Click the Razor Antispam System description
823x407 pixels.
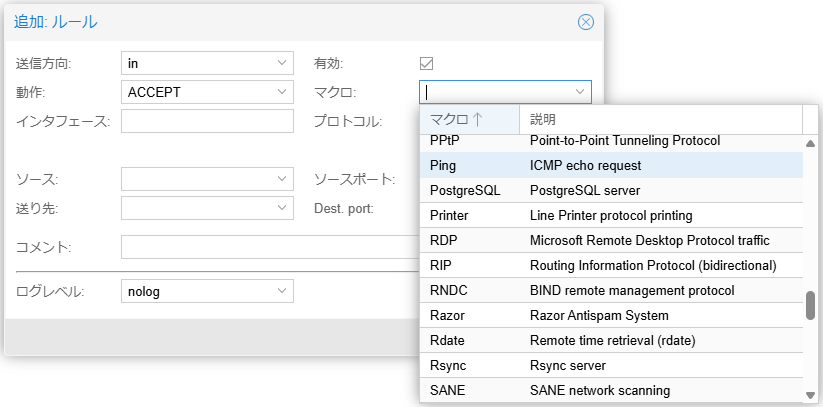tap(599, 316)
